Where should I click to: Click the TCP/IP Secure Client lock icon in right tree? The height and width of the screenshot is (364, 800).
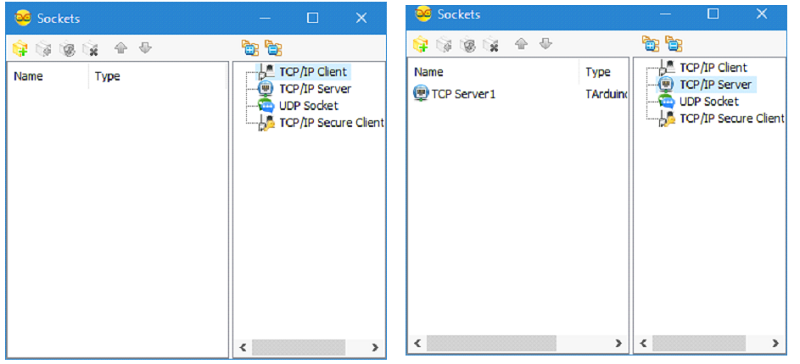click(667, 119)
